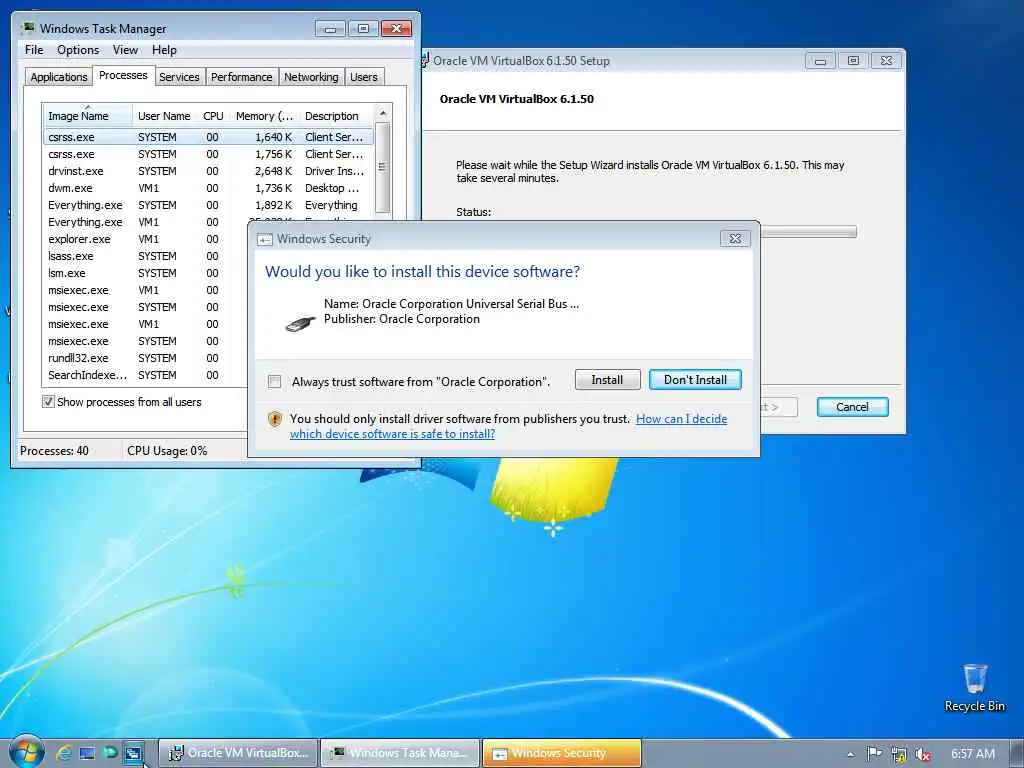Click the Windows Start orb
The height and width of the screenshot is (768, 1024).
[27, 752]
